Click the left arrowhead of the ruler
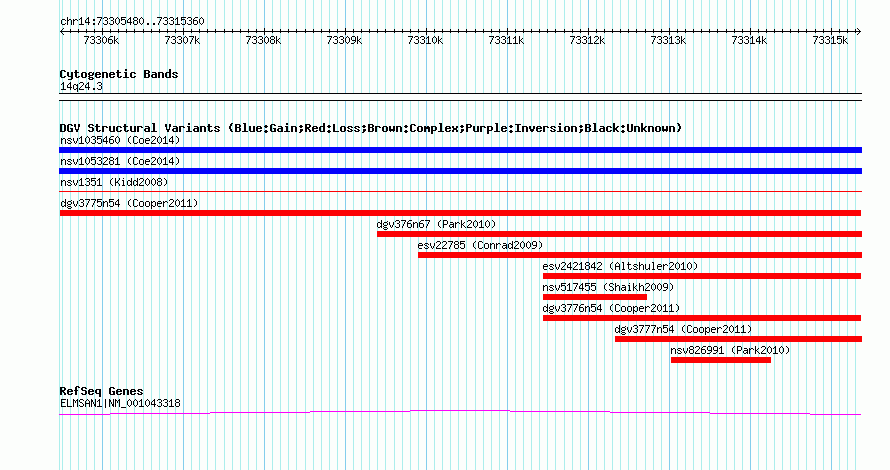 pyautogui.click(x=62, y=31)
